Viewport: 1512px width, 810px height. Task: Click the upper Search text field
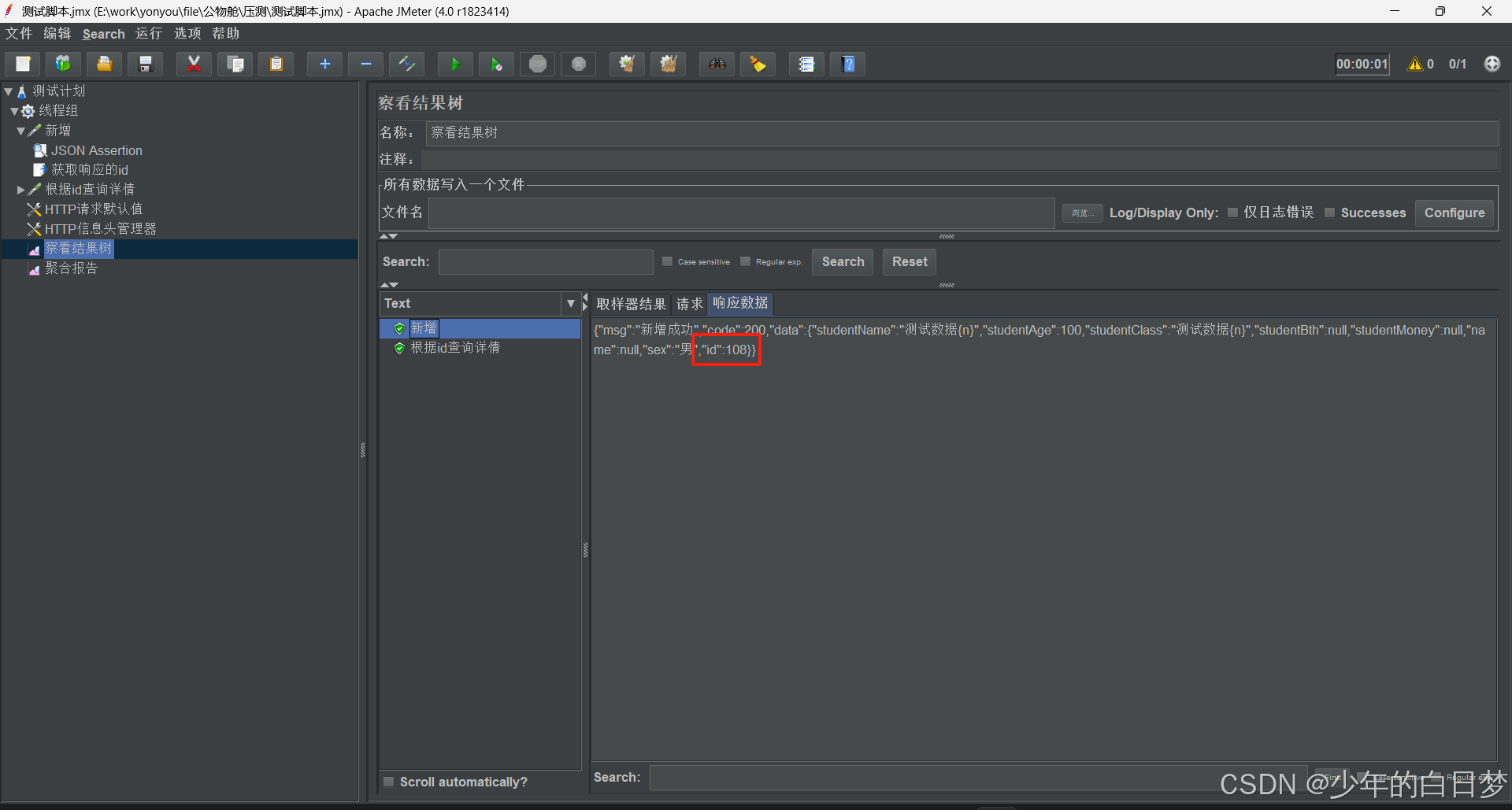pyautogui.click(x=546, y=261)
